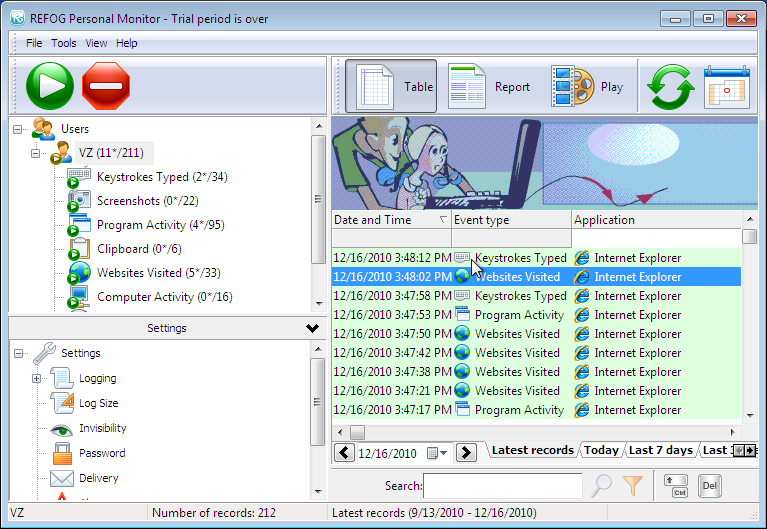Image resolution: width=767 pixels, height=529 pixels.
Task: Collapse the Settings panel with the chevron
Action: point(312,328)
